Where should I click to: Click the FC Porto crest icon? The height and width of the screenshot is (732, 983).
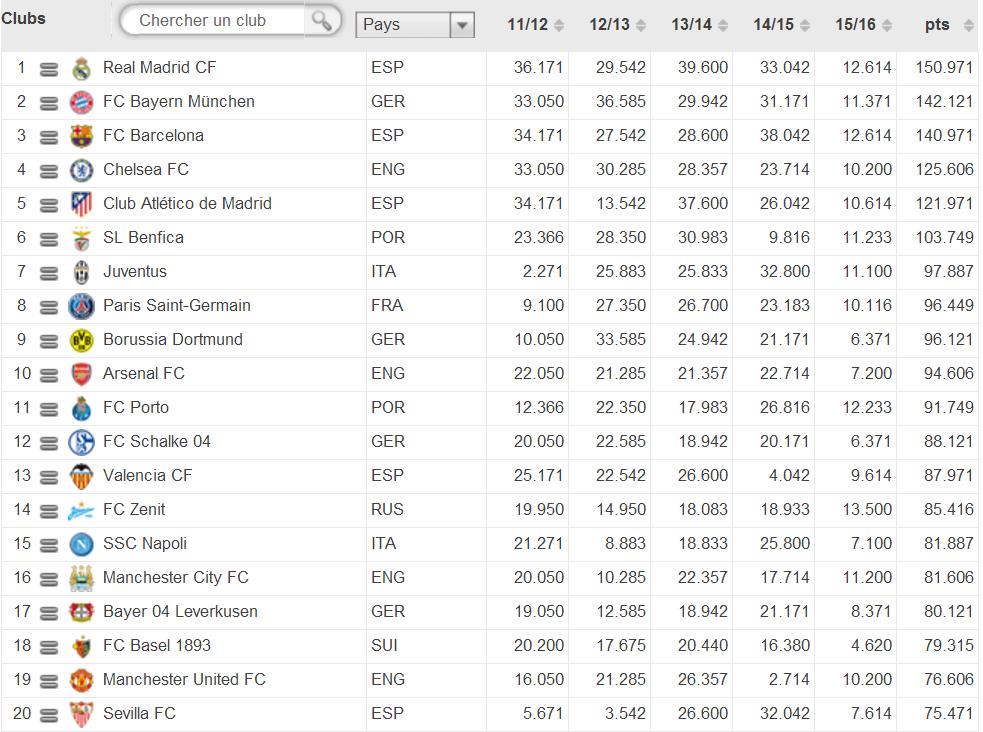(x=81, y=408)
